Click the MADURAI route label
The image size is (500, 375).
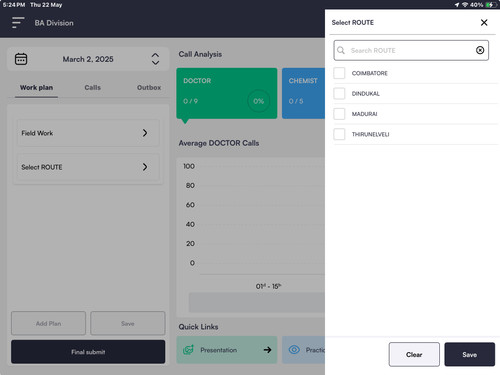(x=364, y=114)
